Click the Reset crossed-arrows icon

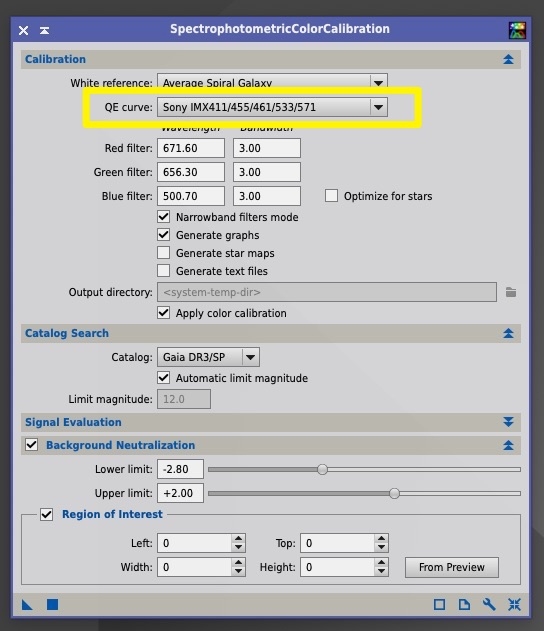(514, 604)
